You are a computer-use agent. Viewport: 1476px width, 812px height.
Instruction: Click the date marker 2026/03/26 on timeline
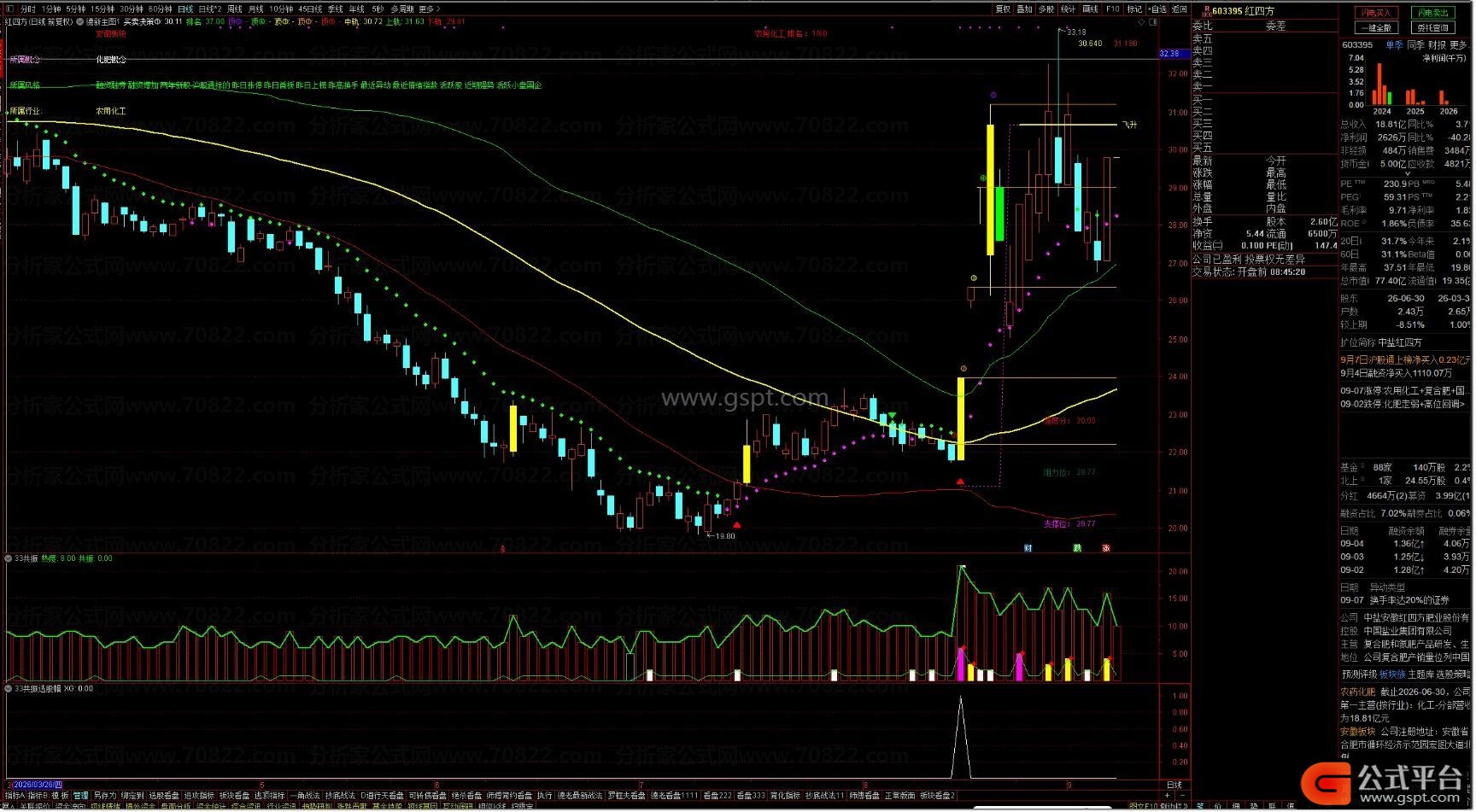[x=36, y=785]
